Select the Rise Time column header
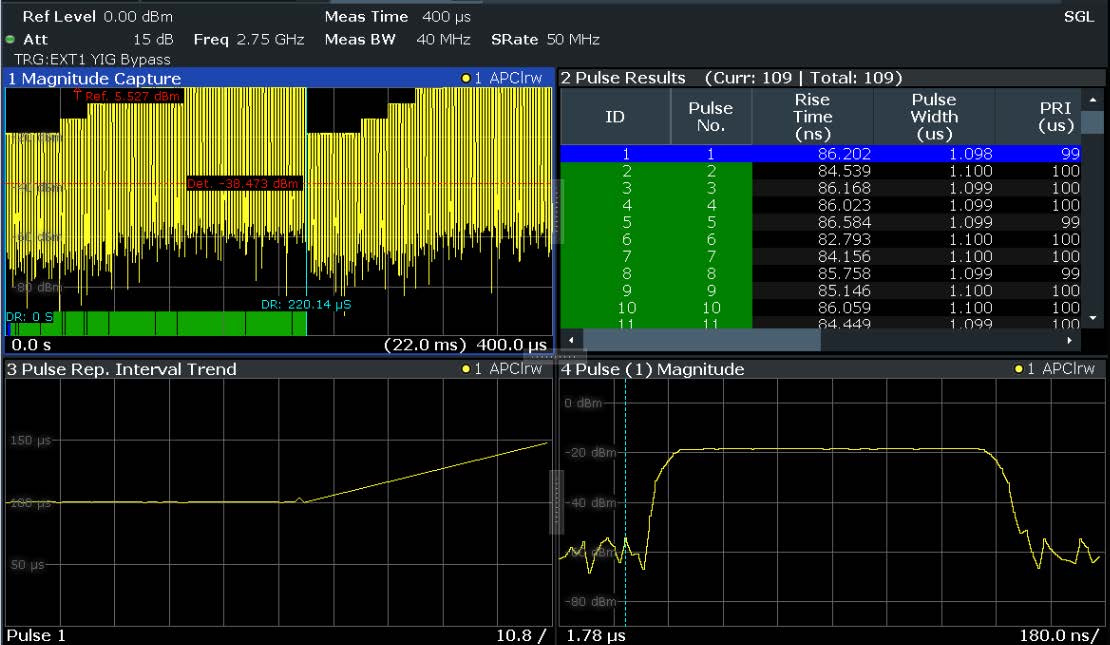This screenshot has height=645, width=1110. [812, 117]
